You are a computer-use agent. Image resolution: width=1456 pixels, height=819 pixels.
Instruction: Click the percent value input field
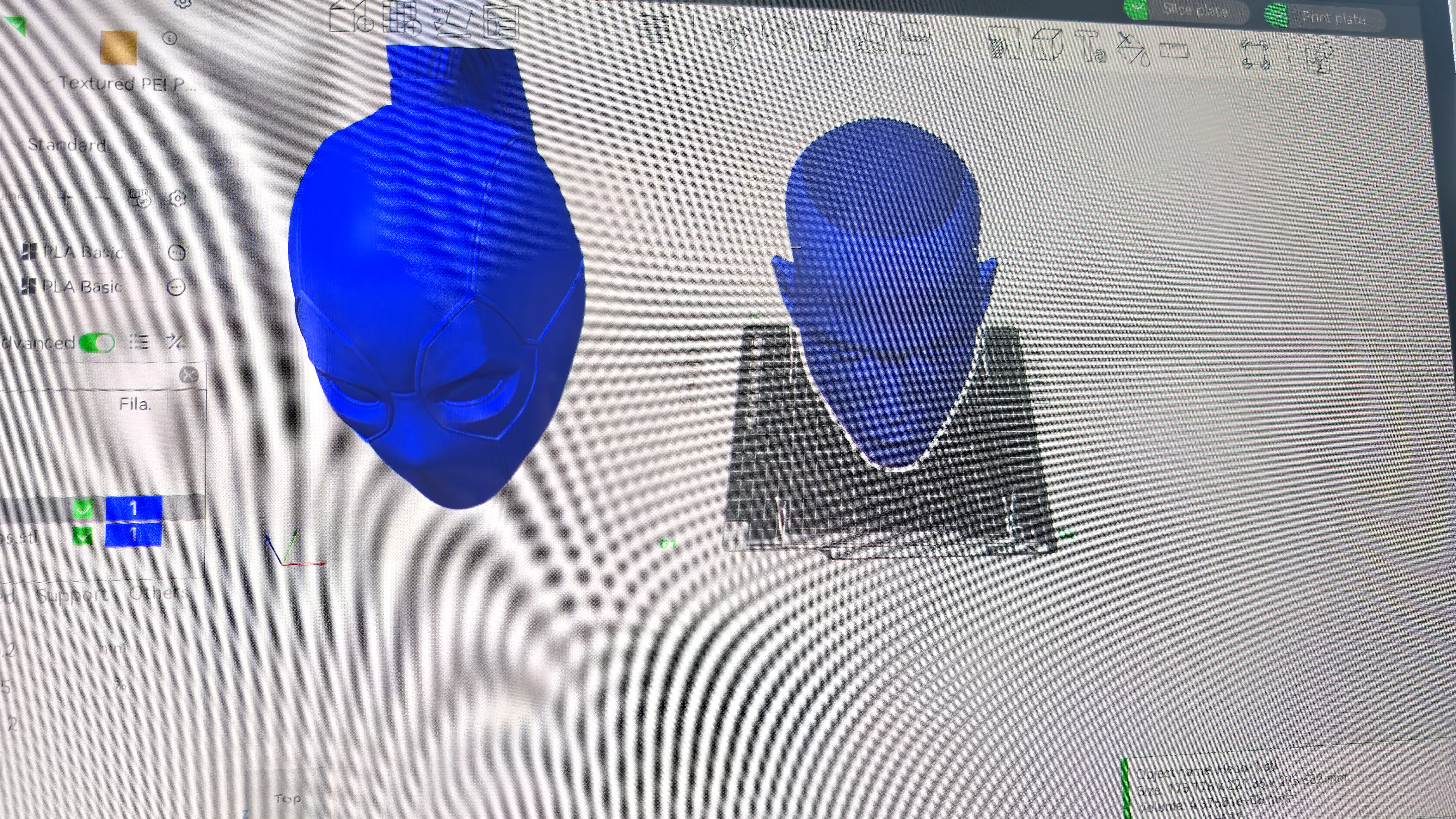[68, 685]
